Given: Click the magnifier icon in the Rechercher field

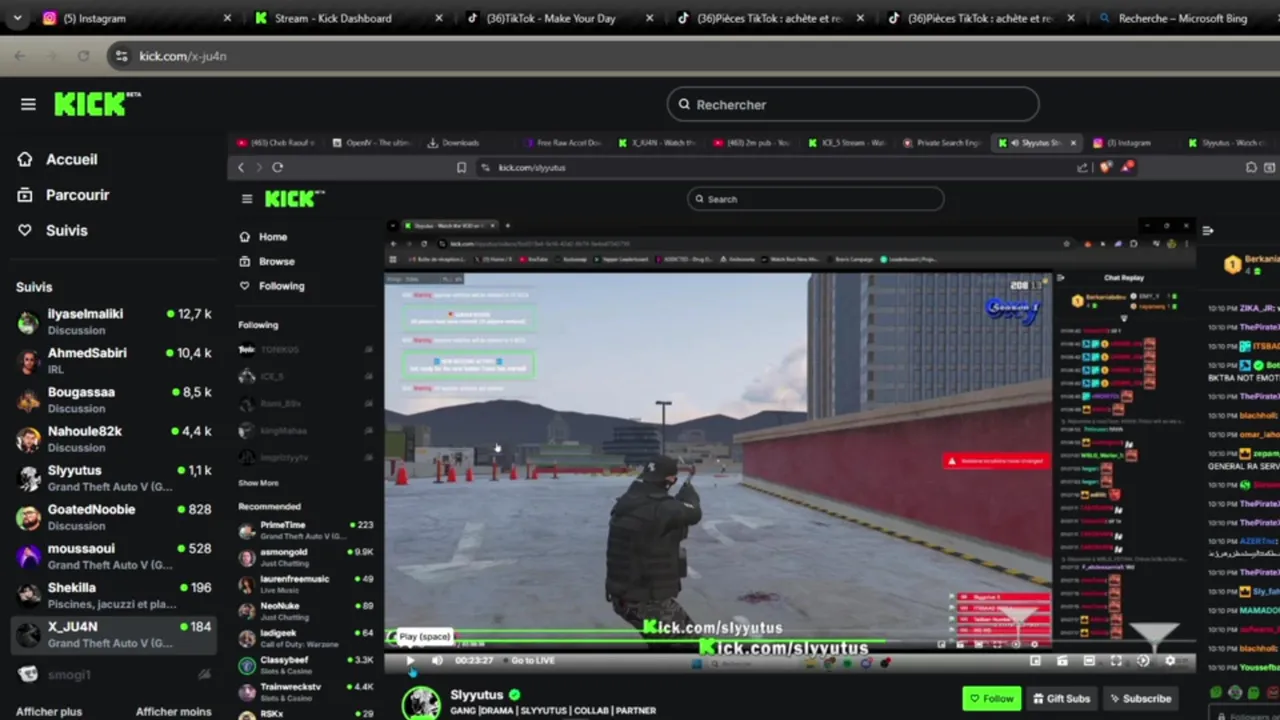Looking at the screenshot, I should coord(684,104).
